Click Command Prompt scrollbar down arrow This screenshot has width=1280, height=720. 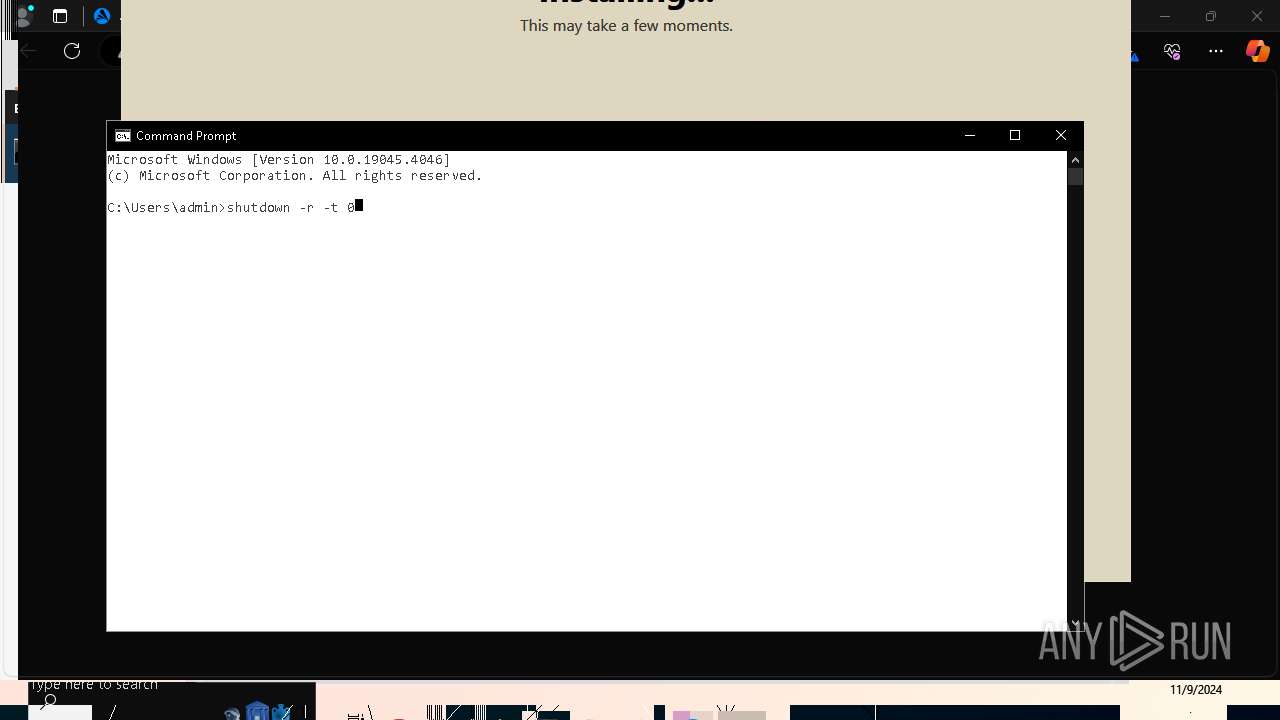coord(1075,623)
